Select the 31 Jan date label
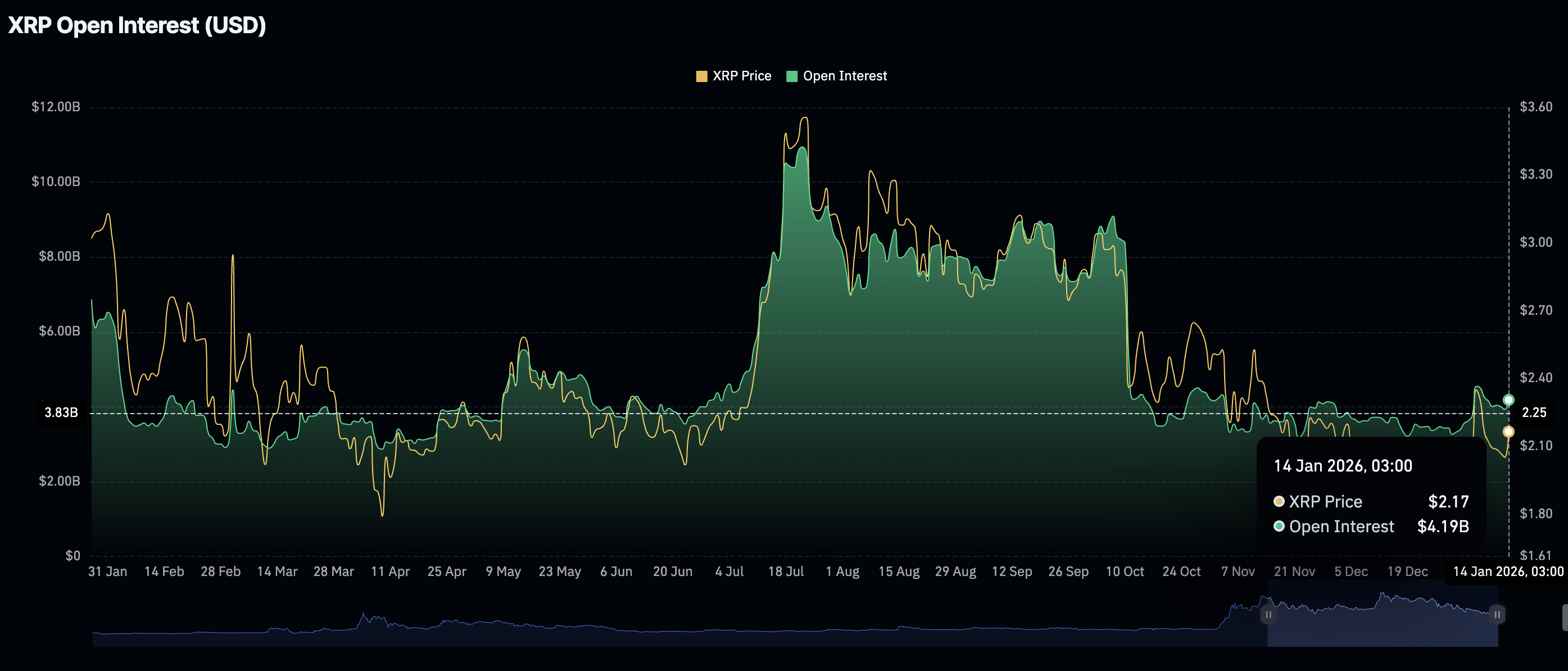Viewport: 1568px width, 671px height. (x=108, y=571)
